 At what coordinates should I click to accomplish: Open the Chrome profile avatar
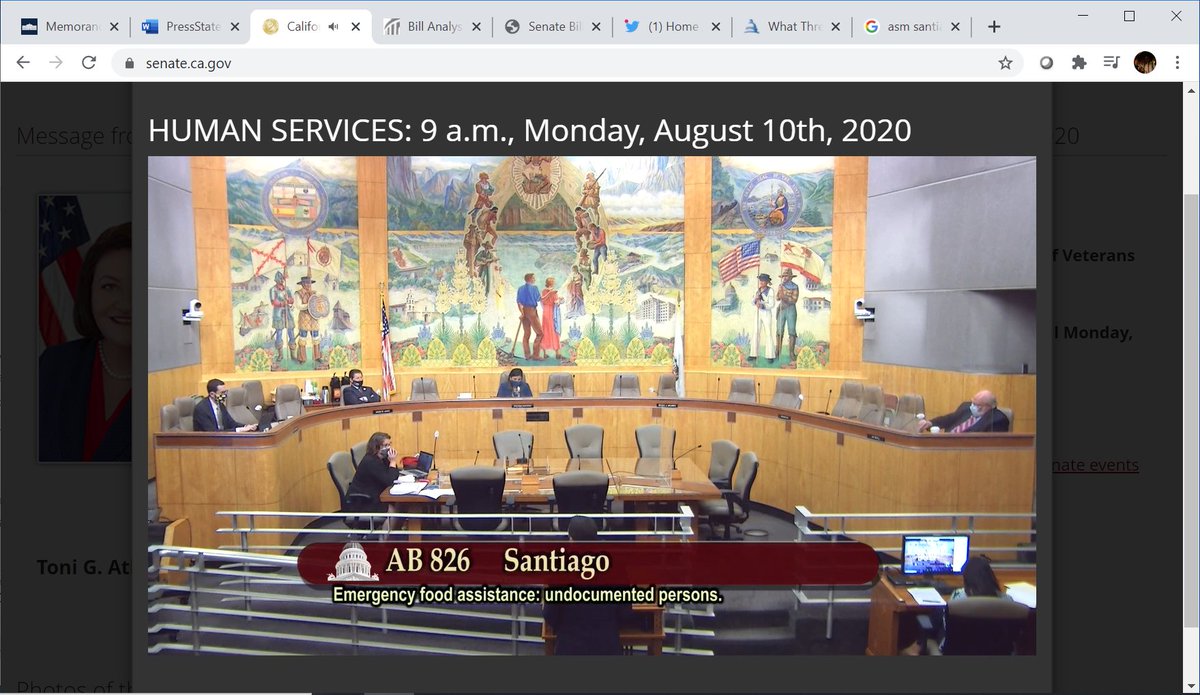click(1145, 63)
